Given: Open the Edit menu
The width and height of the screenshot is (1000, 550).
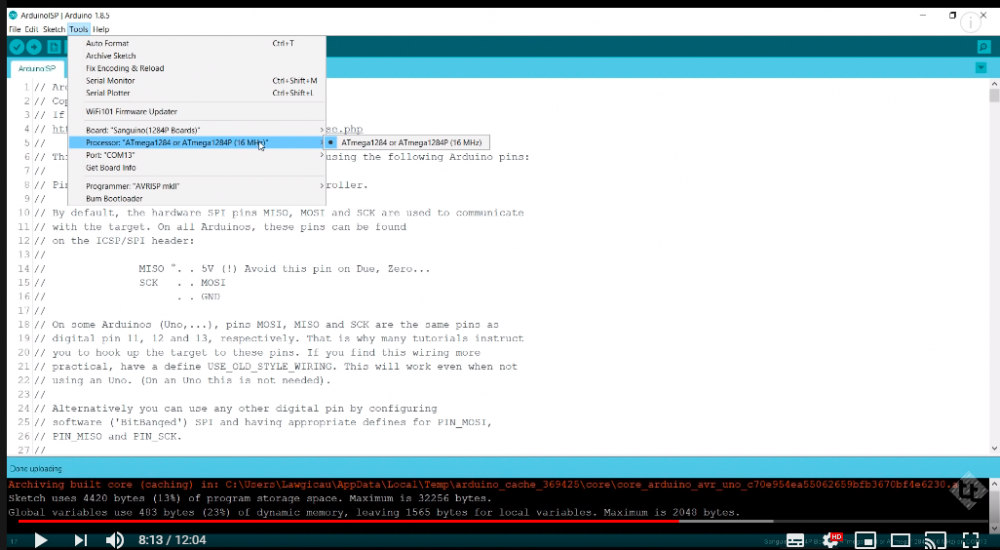Looking at the screenshot, I should point(31,29).
